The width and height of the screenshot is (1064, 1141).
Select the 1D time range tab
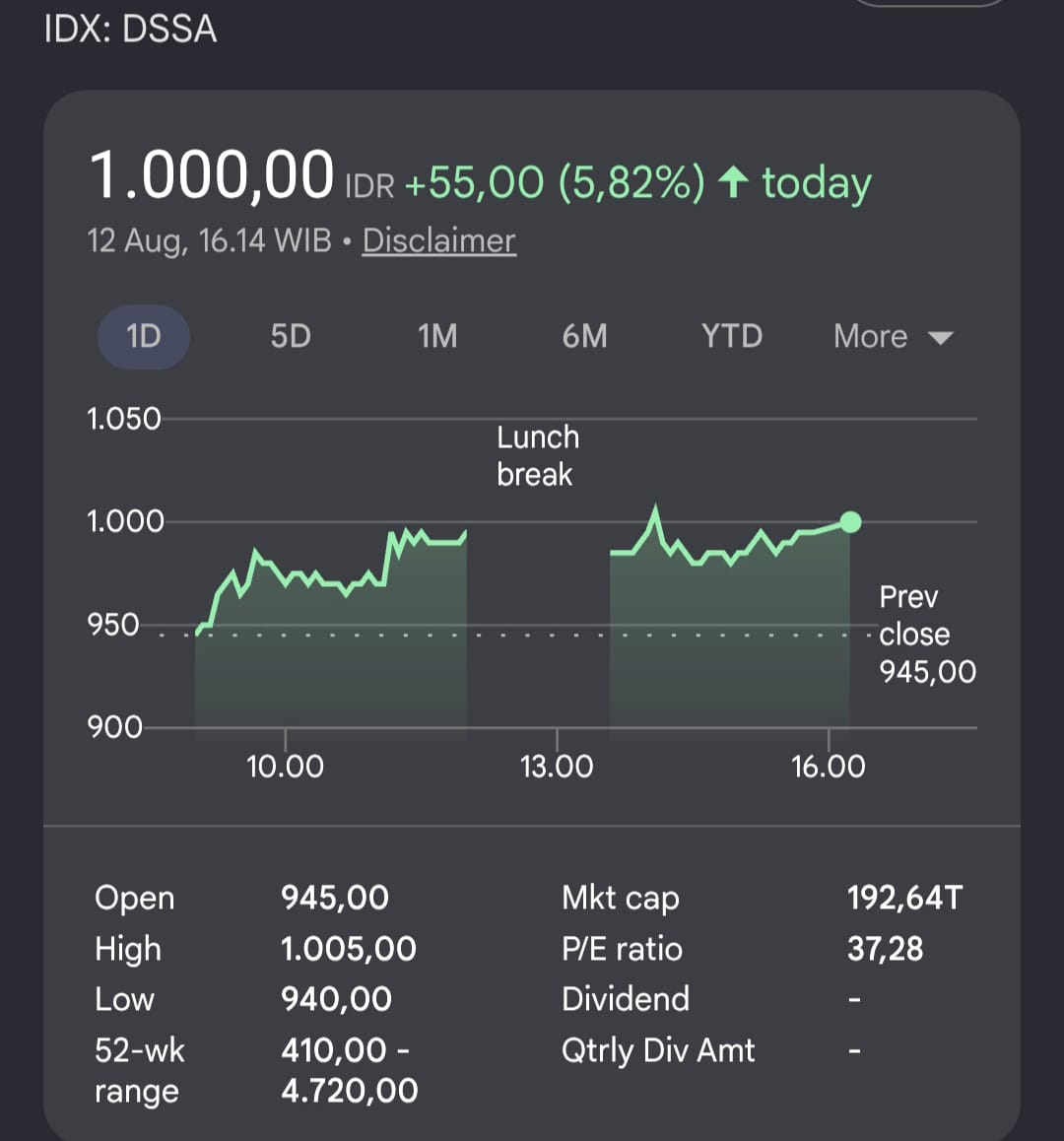pos(144,337)
